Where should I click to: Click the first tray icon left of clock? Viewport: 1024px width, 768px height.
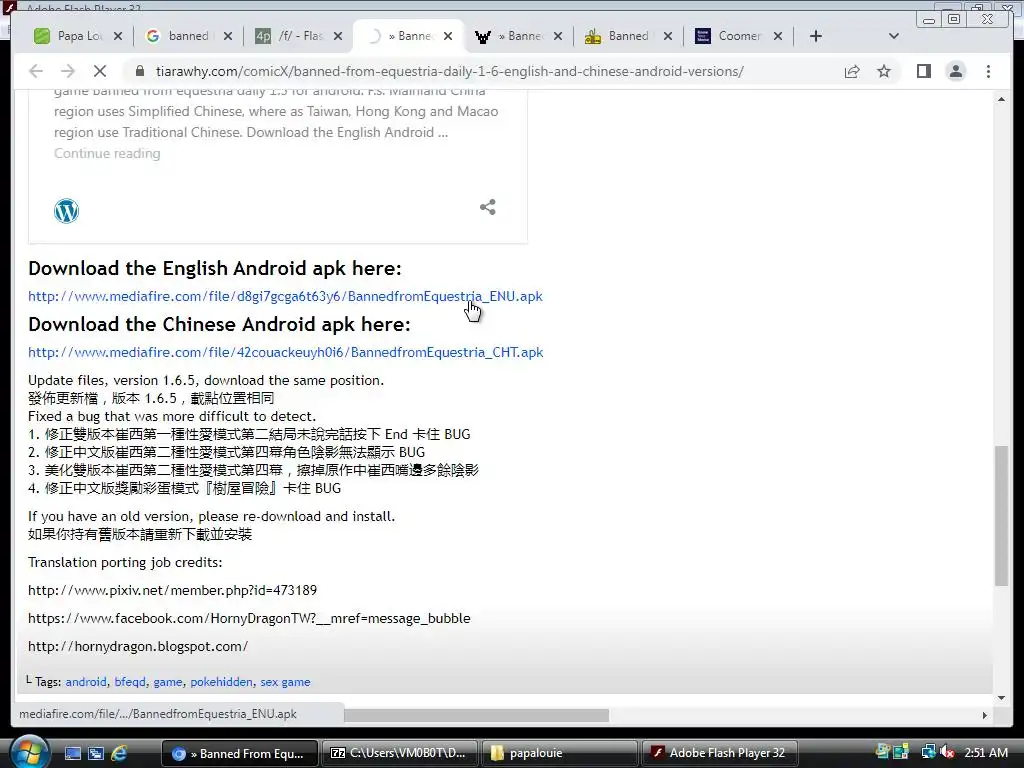click(x=883, y=752)
